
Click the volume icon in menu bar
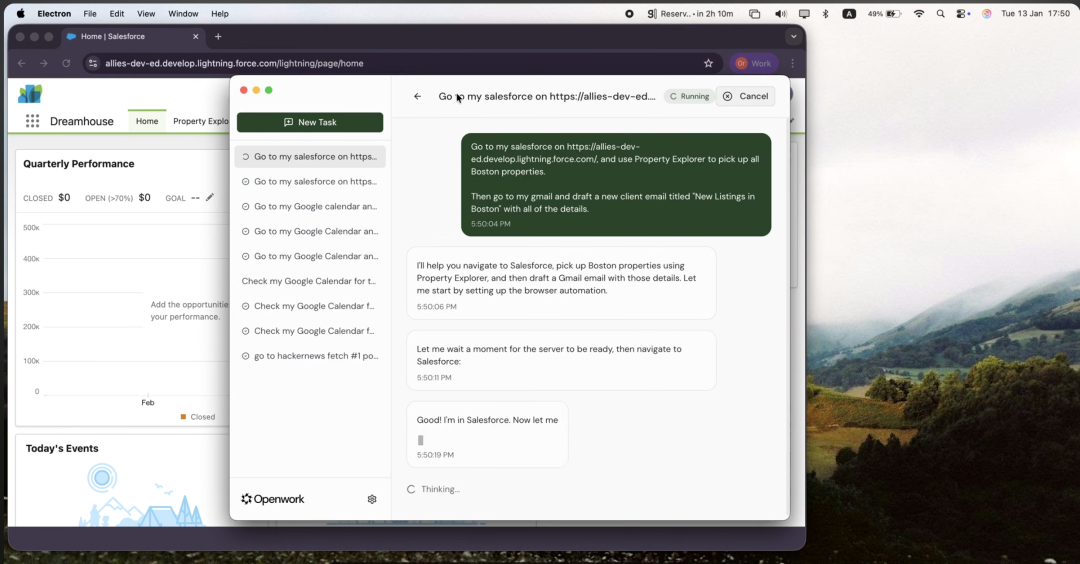(780, 14)
